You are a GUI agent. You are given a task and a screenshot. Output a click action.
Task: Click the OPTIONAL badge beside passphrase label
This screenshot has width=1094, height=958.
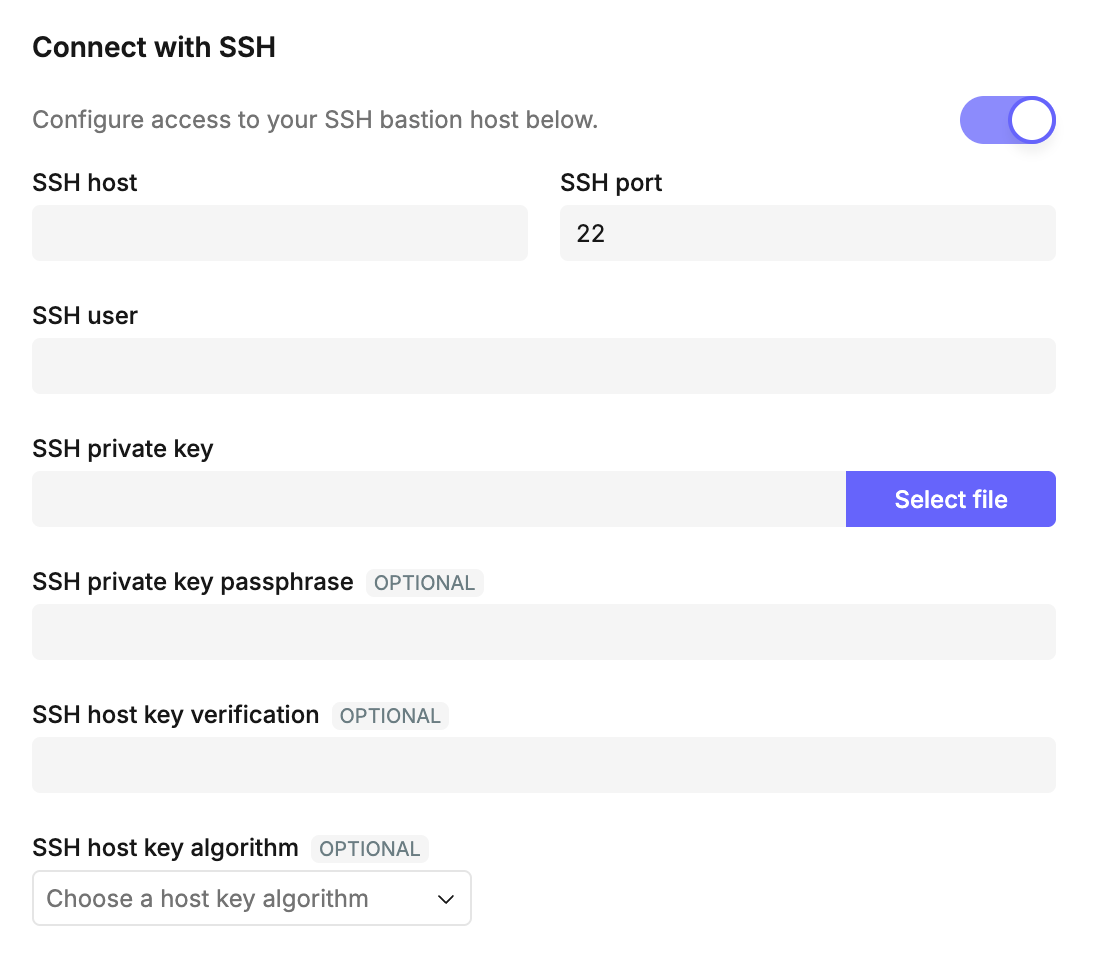tap(424, 583)
